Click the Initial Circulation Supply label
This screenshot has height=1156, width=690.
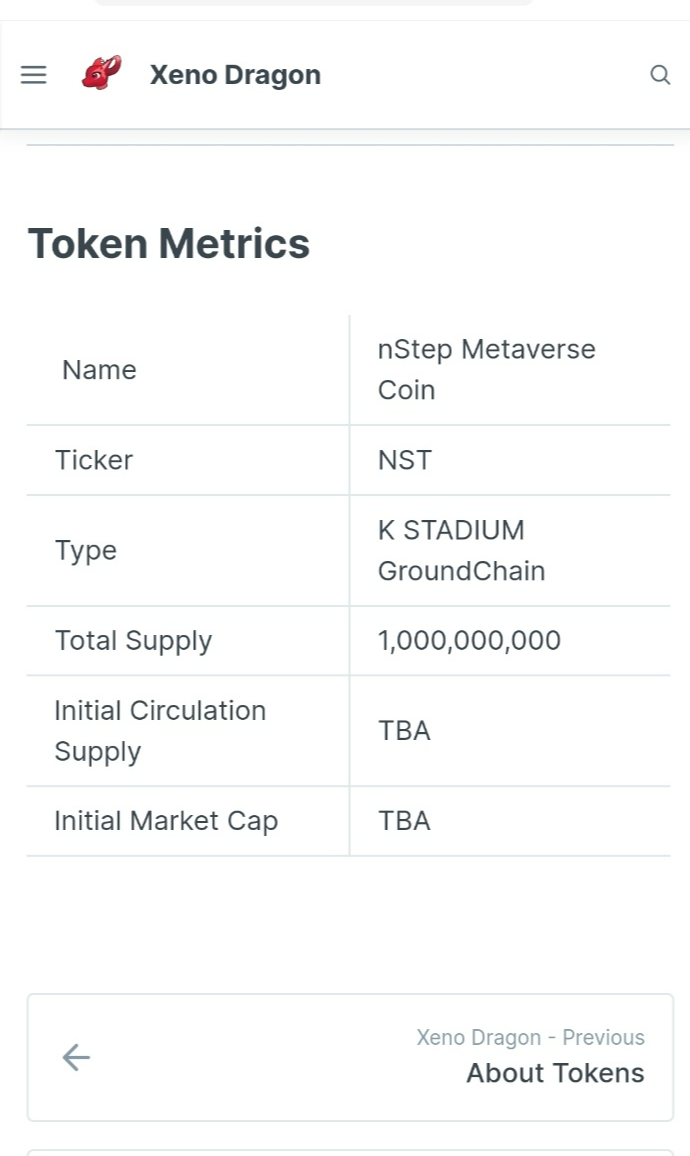[160, 731]
